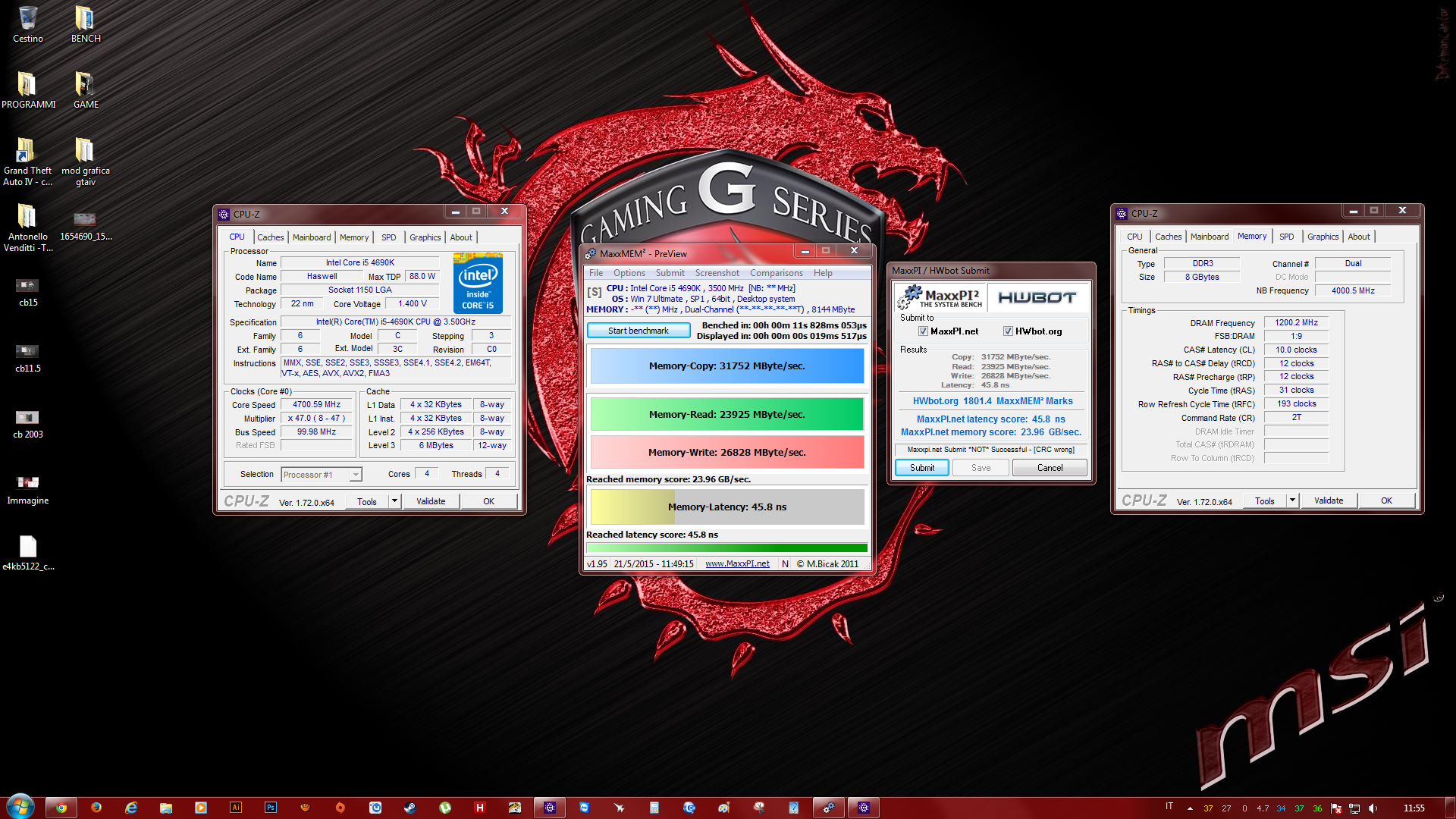Click the 11:55 system clock
Image resolution: width=1456 pixels, height=819 pixels.
pyautogui.click(x=1414, y=808)
